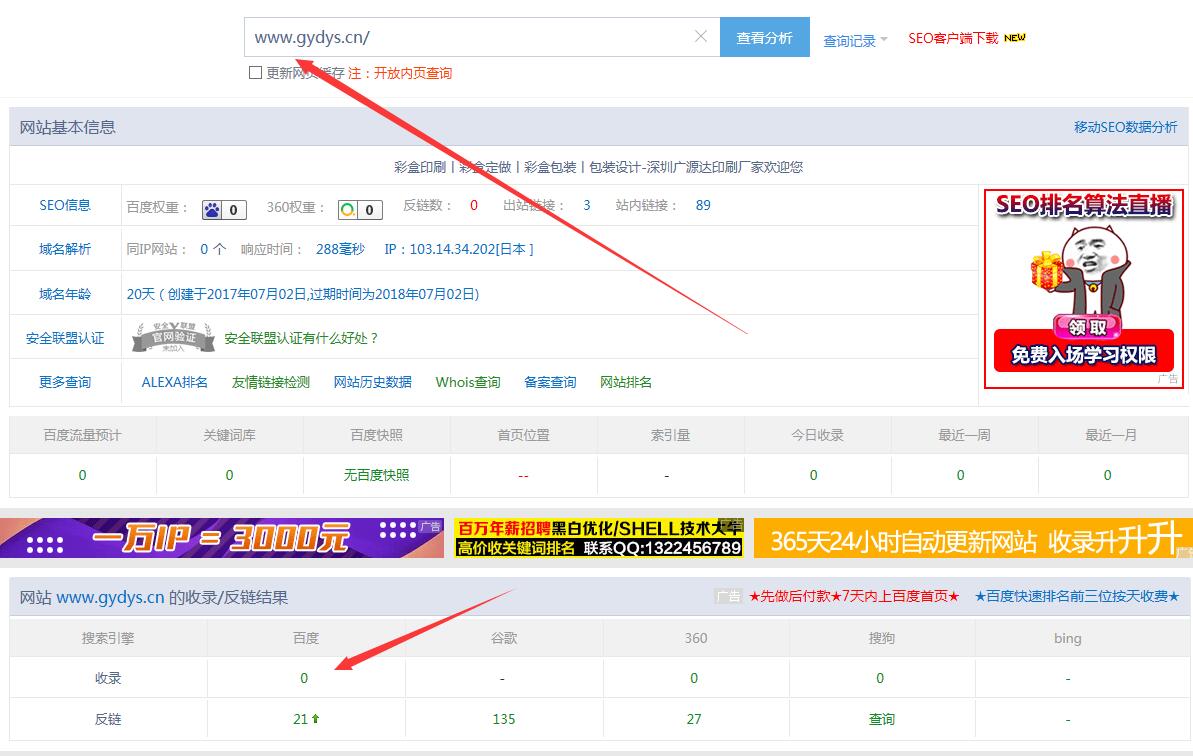Open the 备案查询 link
Screen dimensions: 1193x756
(550, 382)
